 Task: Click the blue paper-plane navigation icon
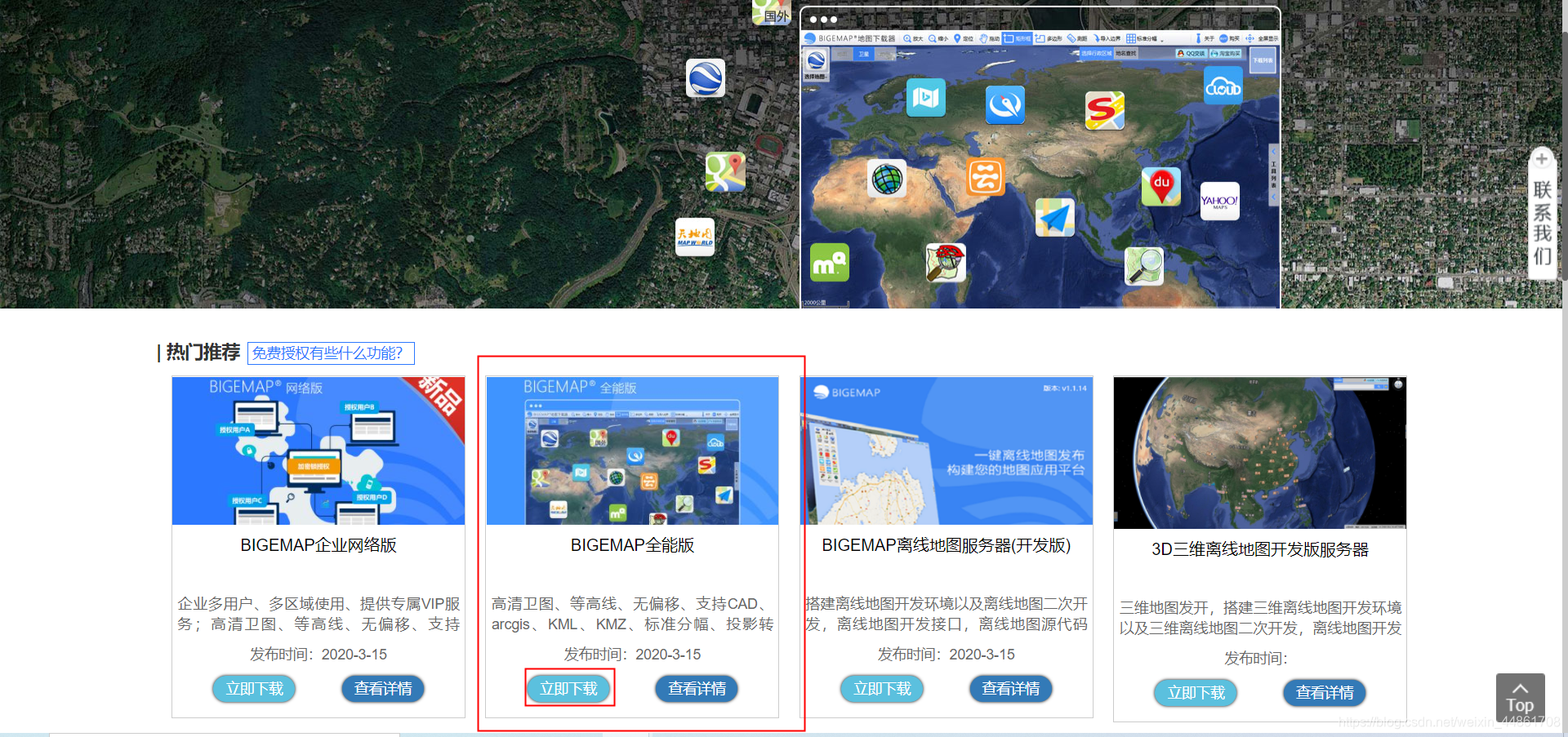(1055, 217)
